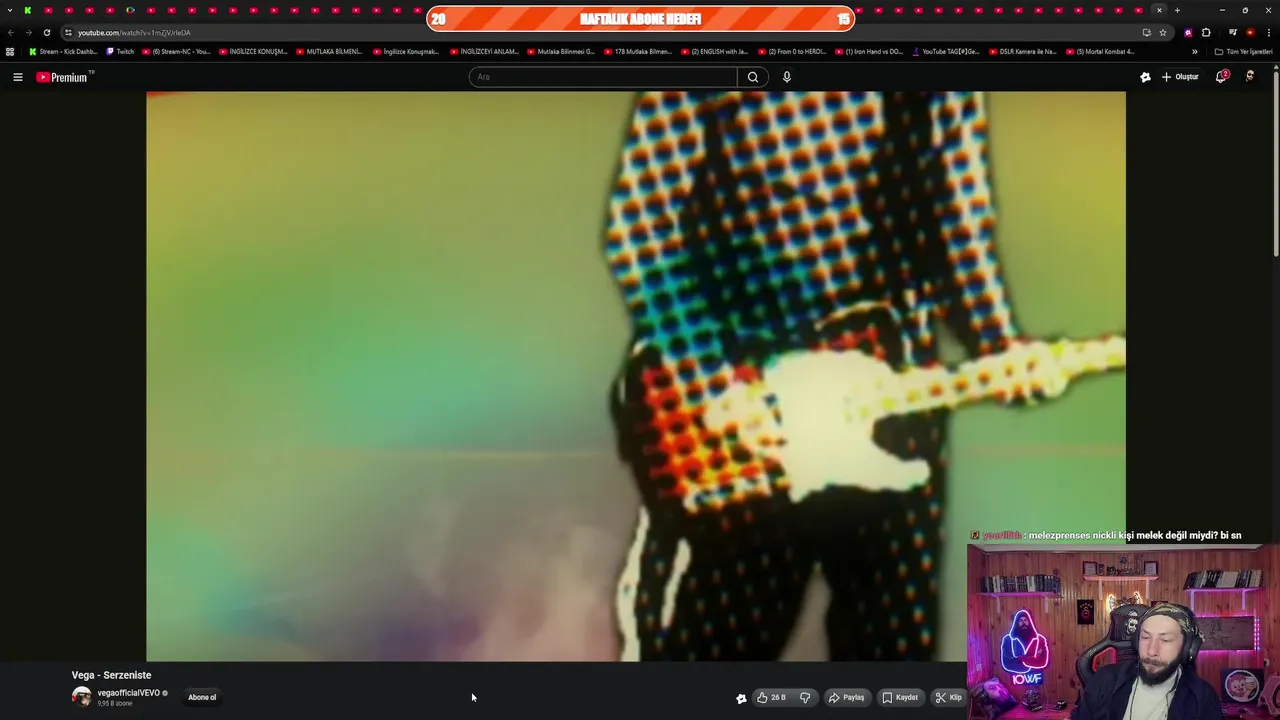Open the vegaofficialVEVO channel avatar
Screen dimensions: 1280x720
pyautogui.click(x=81, y=697)
